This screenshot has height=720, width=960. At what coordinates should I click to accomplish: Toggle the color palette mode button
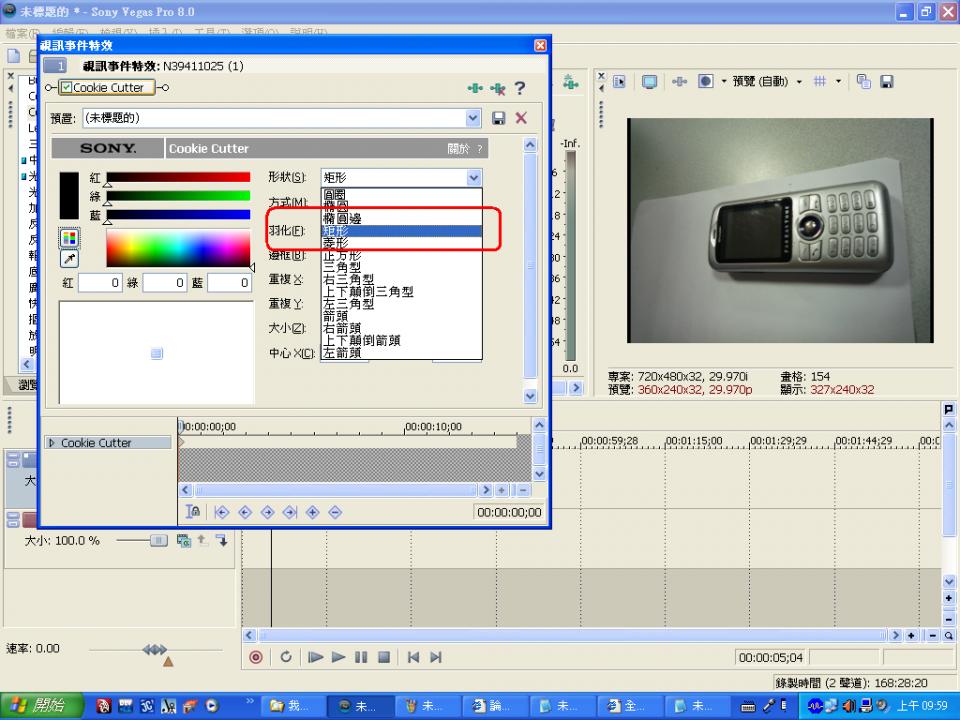69,238
